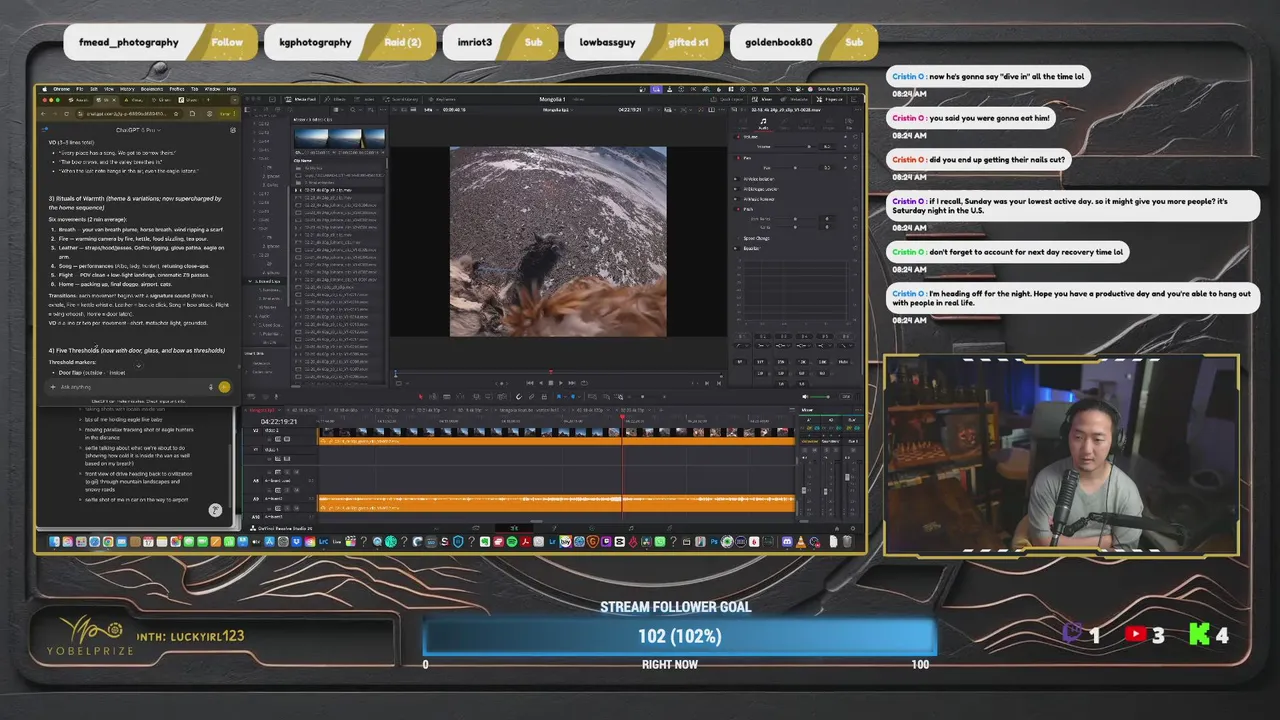This screenshot has height=720, width=1280.
Task: Add a marker with the Marker icon
Action: click(x=573, y=397)
